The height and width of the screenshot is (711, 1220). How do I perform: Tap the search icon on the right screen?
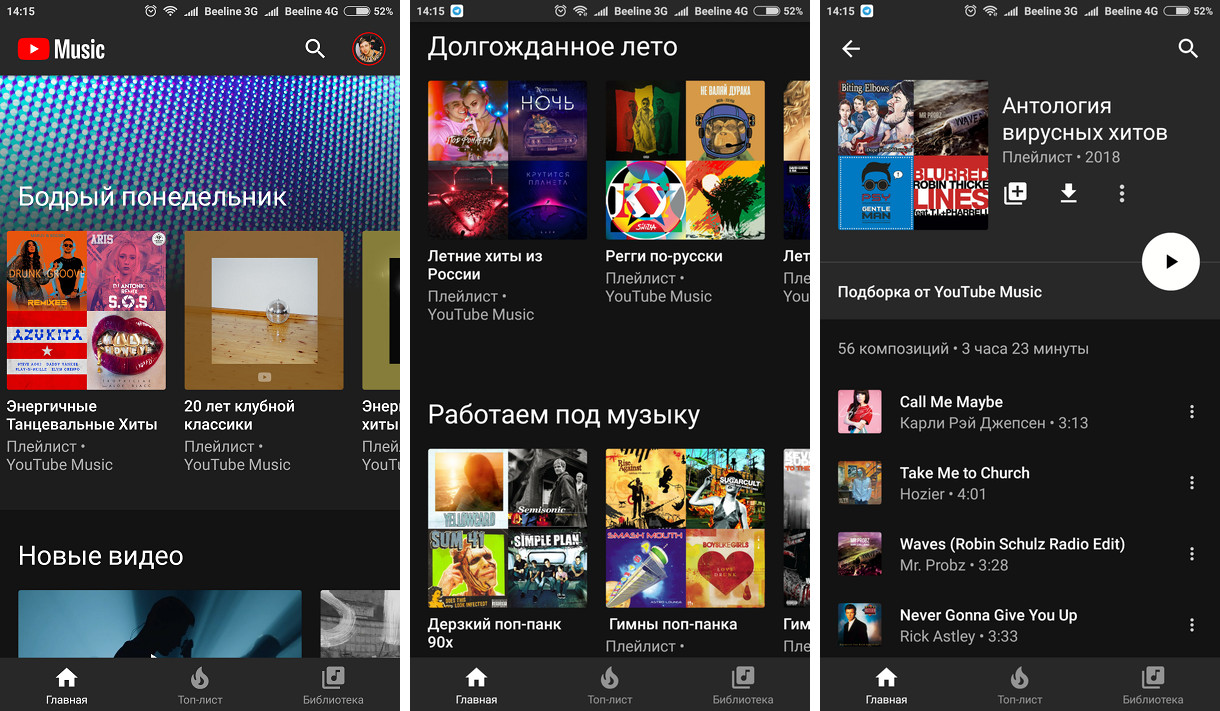tap(1188, 49)
